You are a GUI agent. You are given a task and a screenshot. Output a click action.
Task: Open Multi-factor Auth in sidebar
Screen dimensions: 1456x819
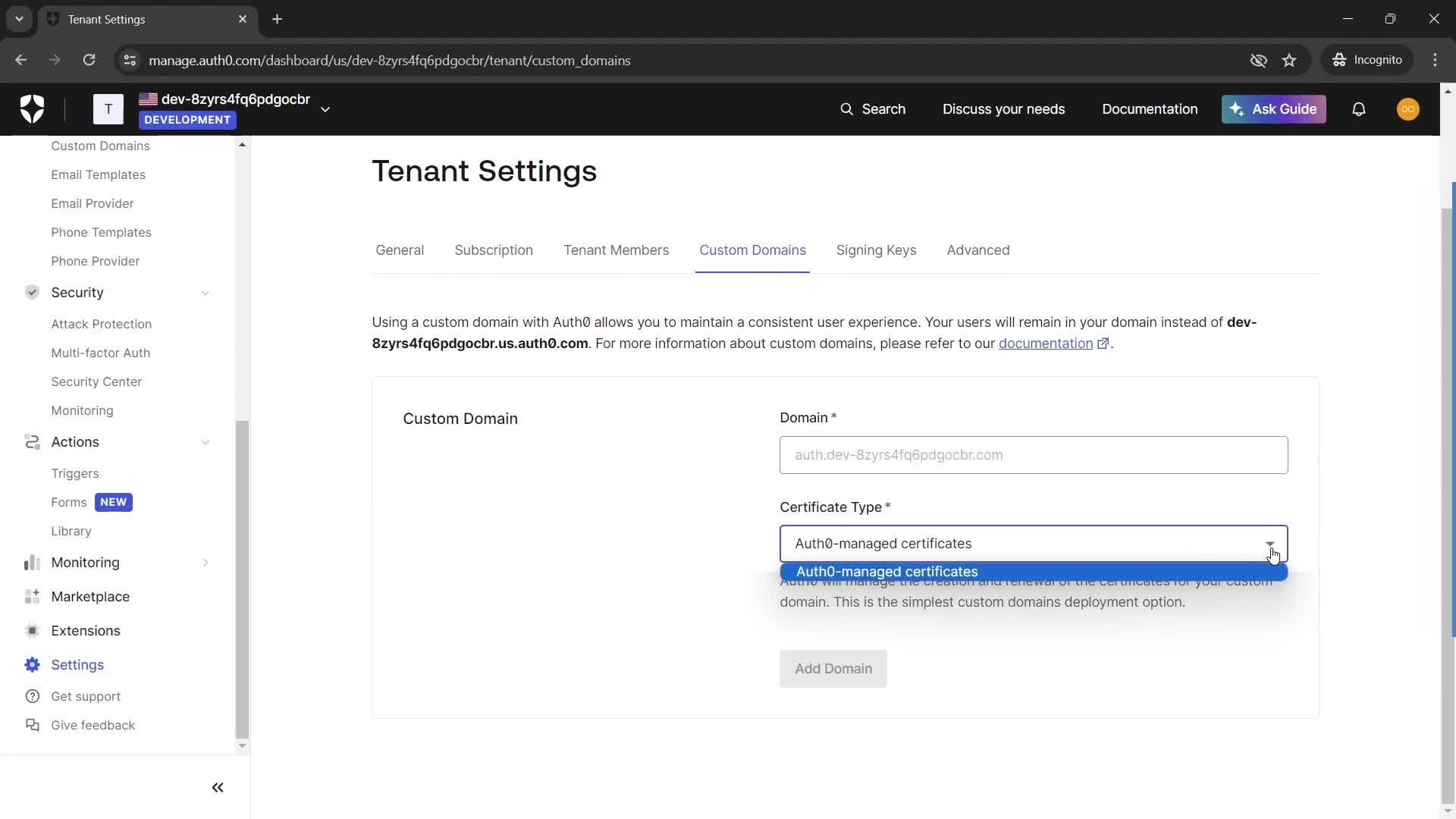(101, 353)
